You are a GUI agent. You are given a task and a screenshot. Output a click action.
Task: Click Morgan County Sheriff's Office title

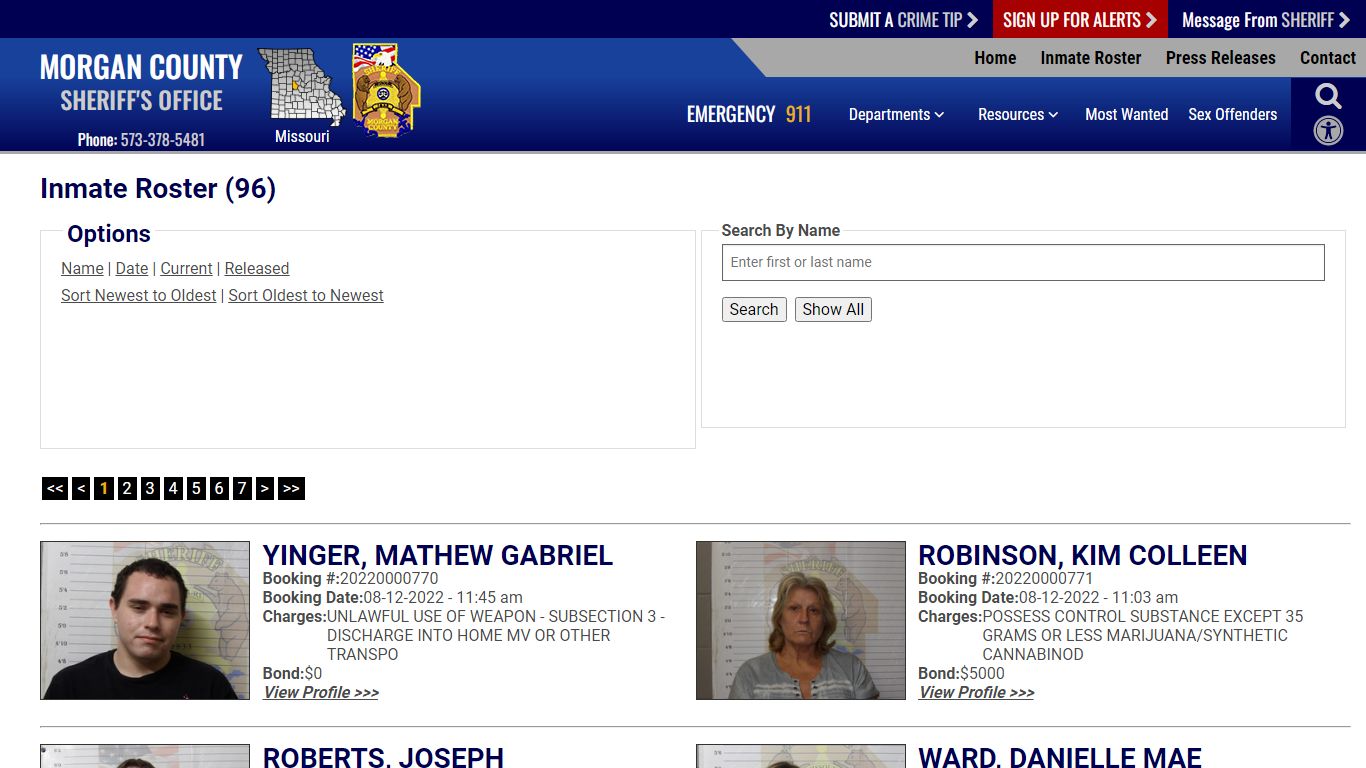[141, 83]
